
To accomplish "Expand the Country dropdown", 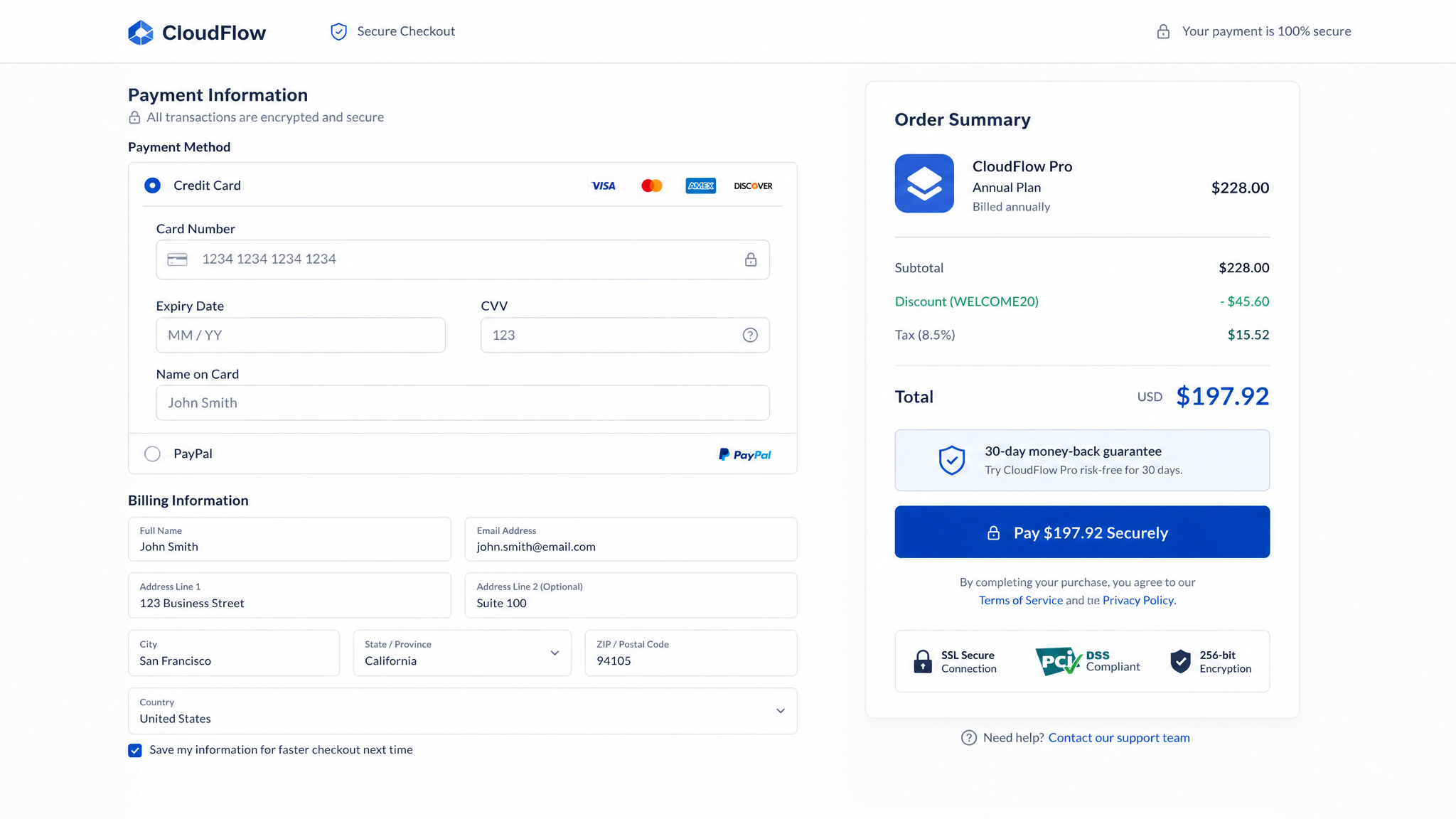I will [x=463, y=711].
